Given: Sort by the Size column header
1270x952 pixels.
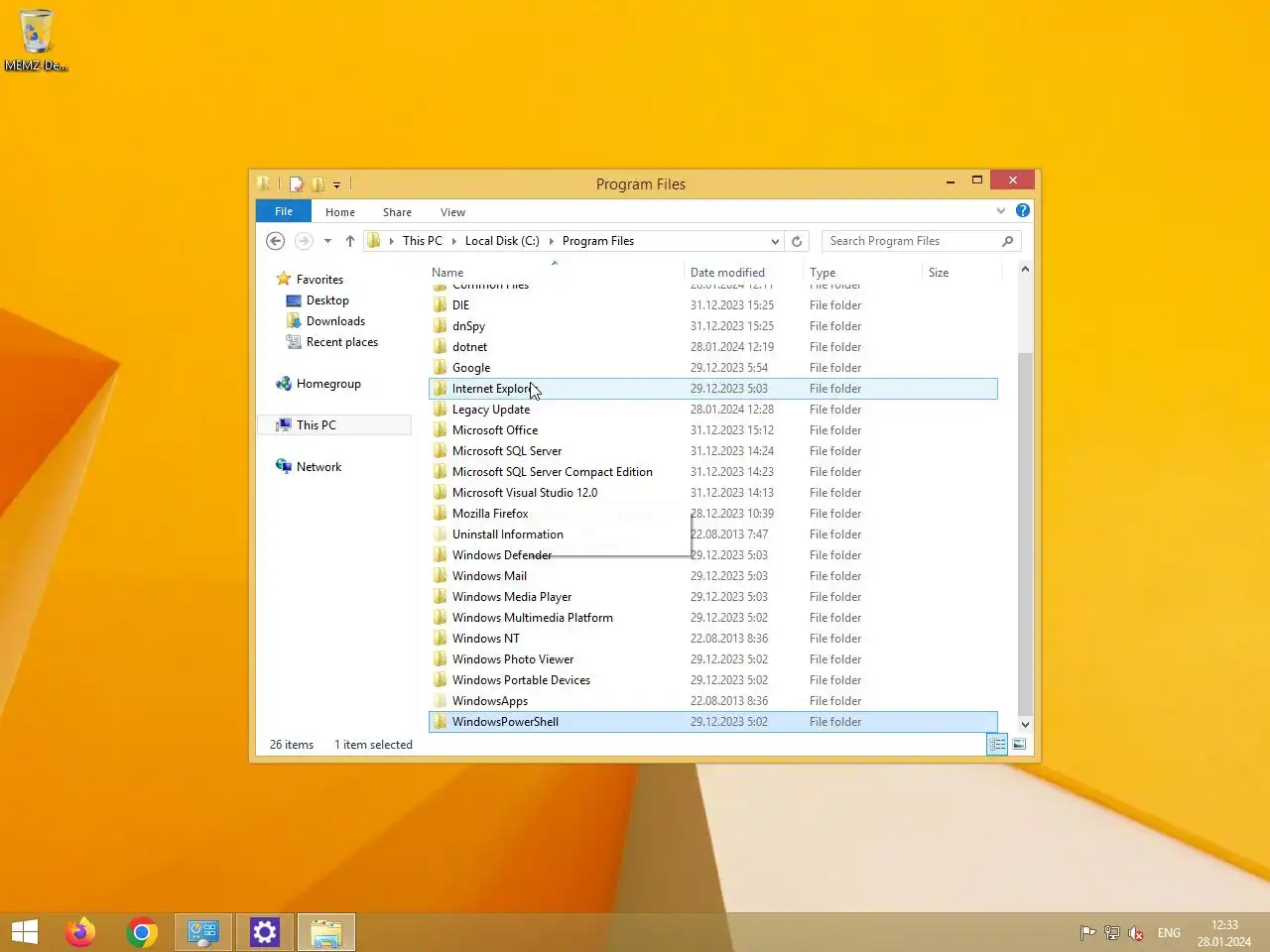Looking at the screenshot, I should tap(939, 273).
